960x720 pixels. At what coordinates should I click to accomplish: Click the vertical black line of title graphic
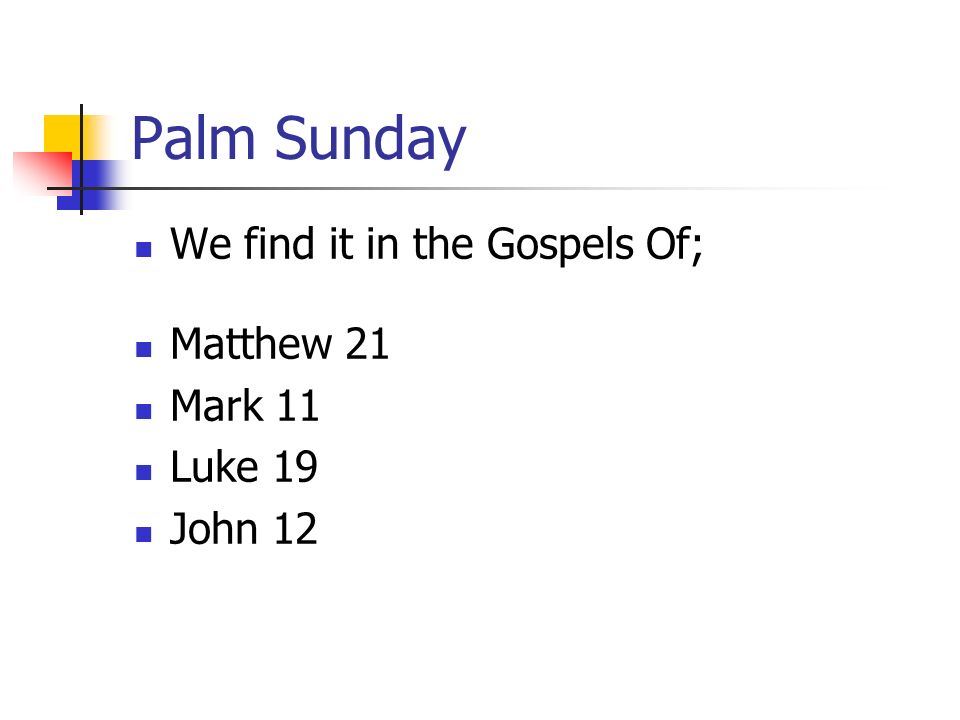click(x=81, y=160)
